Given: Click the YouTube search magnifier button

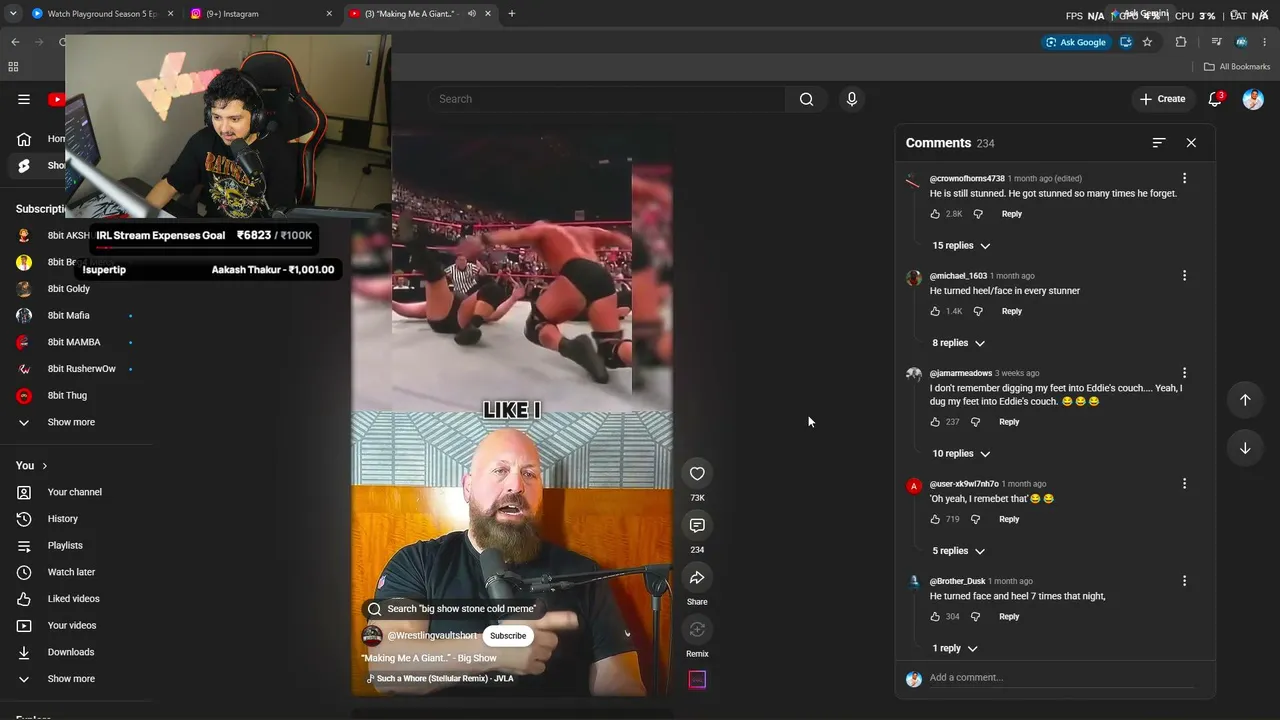Looking at the screenshot, I should click(806, 99).
